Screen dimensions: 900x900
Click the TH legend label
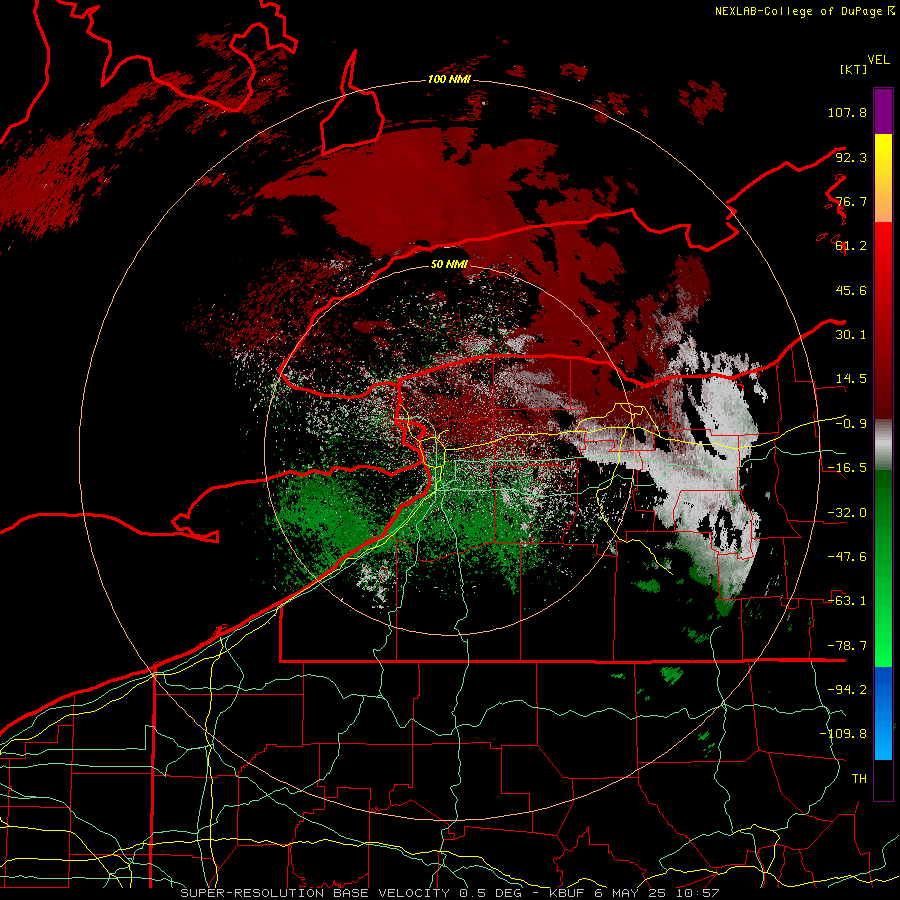tap(859, 779)
